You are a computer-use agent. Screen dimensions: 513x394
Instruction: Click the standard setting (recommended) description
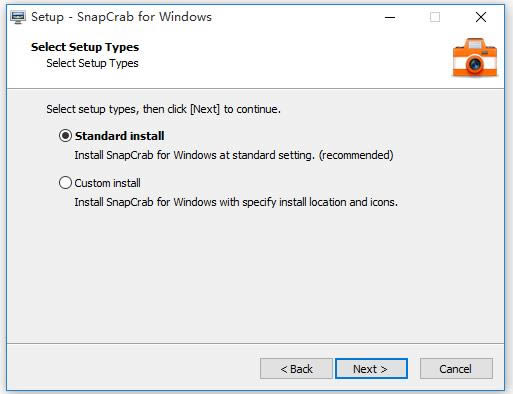[x=234, y=155]
